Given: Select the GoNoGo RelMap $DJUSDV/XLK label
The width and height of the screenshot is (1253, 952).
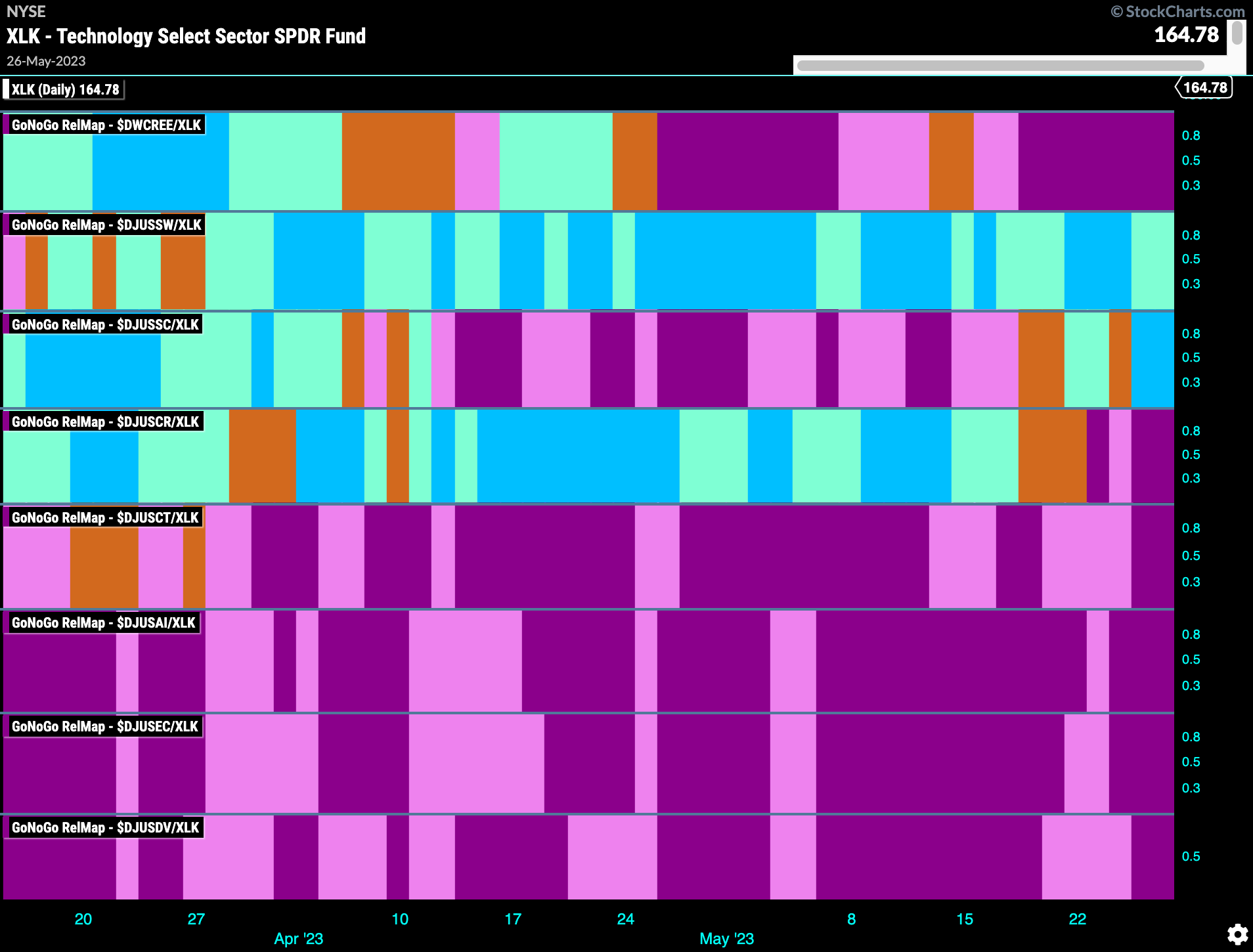Looking at the screenshot, I should 104,827.
